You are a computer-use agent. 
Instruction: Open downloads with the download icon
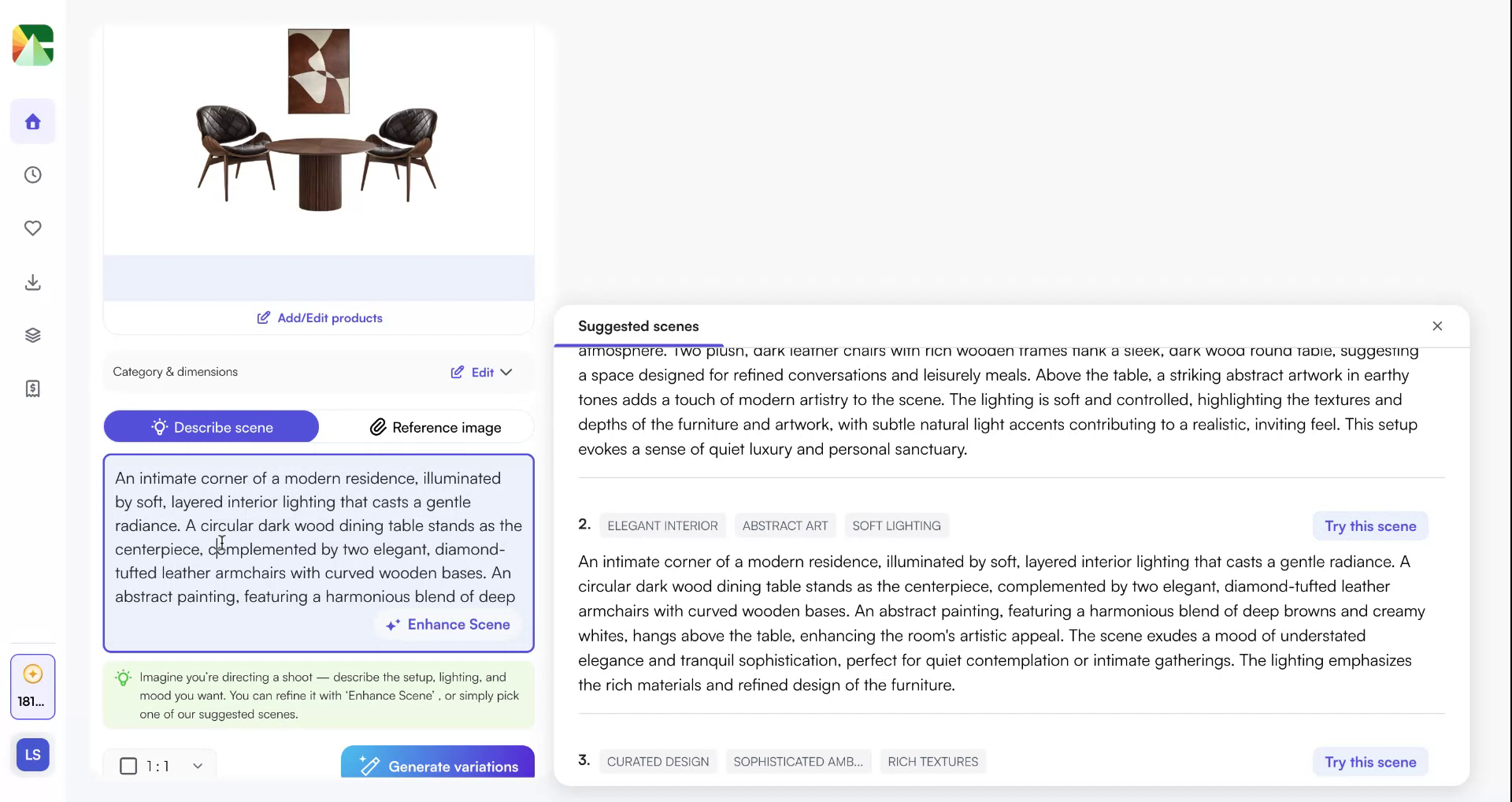32,282
